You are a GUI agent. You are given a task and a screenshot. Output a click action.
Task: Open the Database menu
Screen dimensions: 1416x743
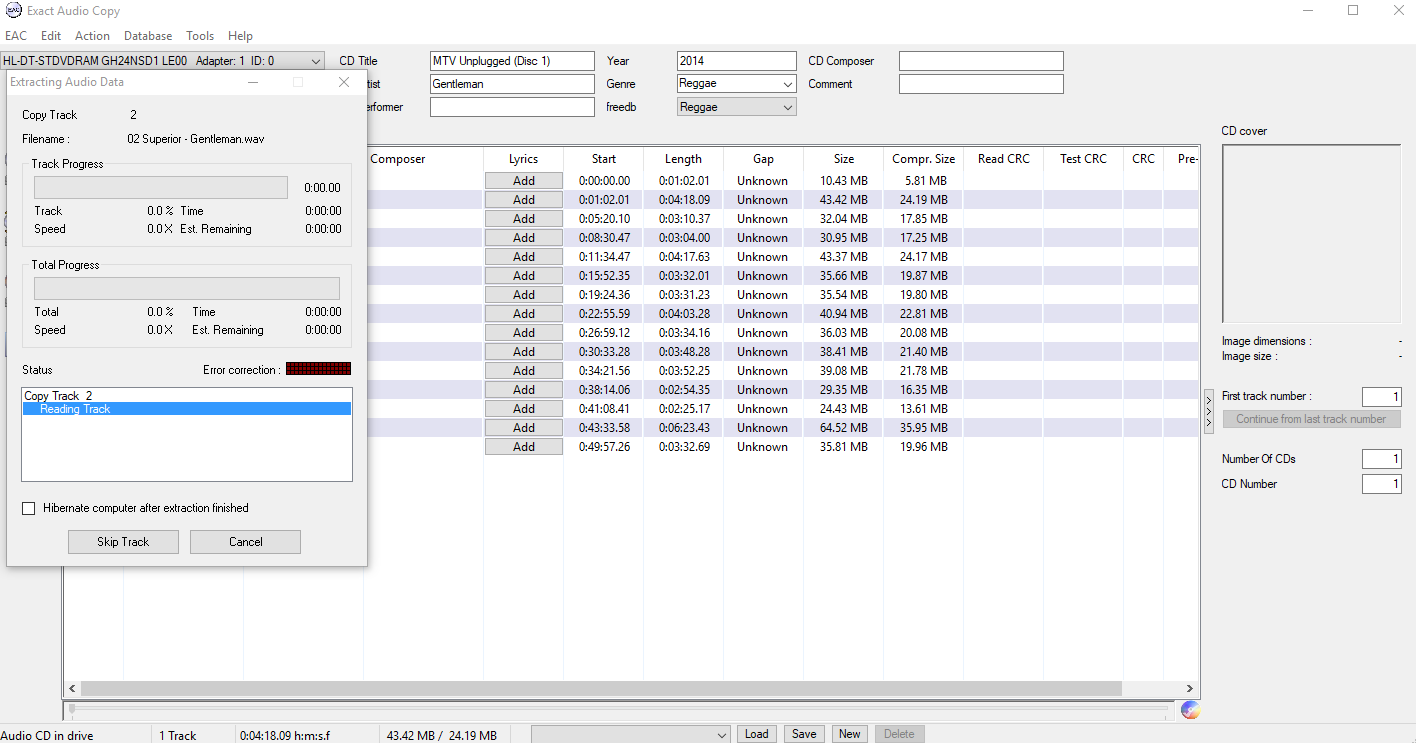(x=148, y=36)
